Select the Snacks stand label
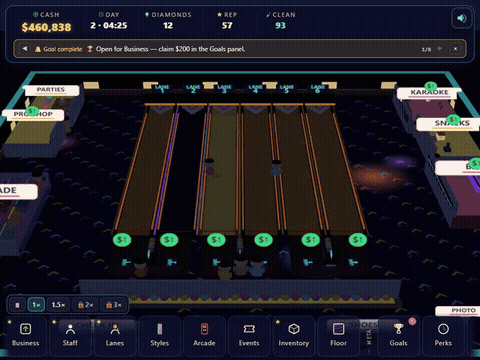This screenshot has height=360, width=480. pyautogui.click(x=450, y=124)
